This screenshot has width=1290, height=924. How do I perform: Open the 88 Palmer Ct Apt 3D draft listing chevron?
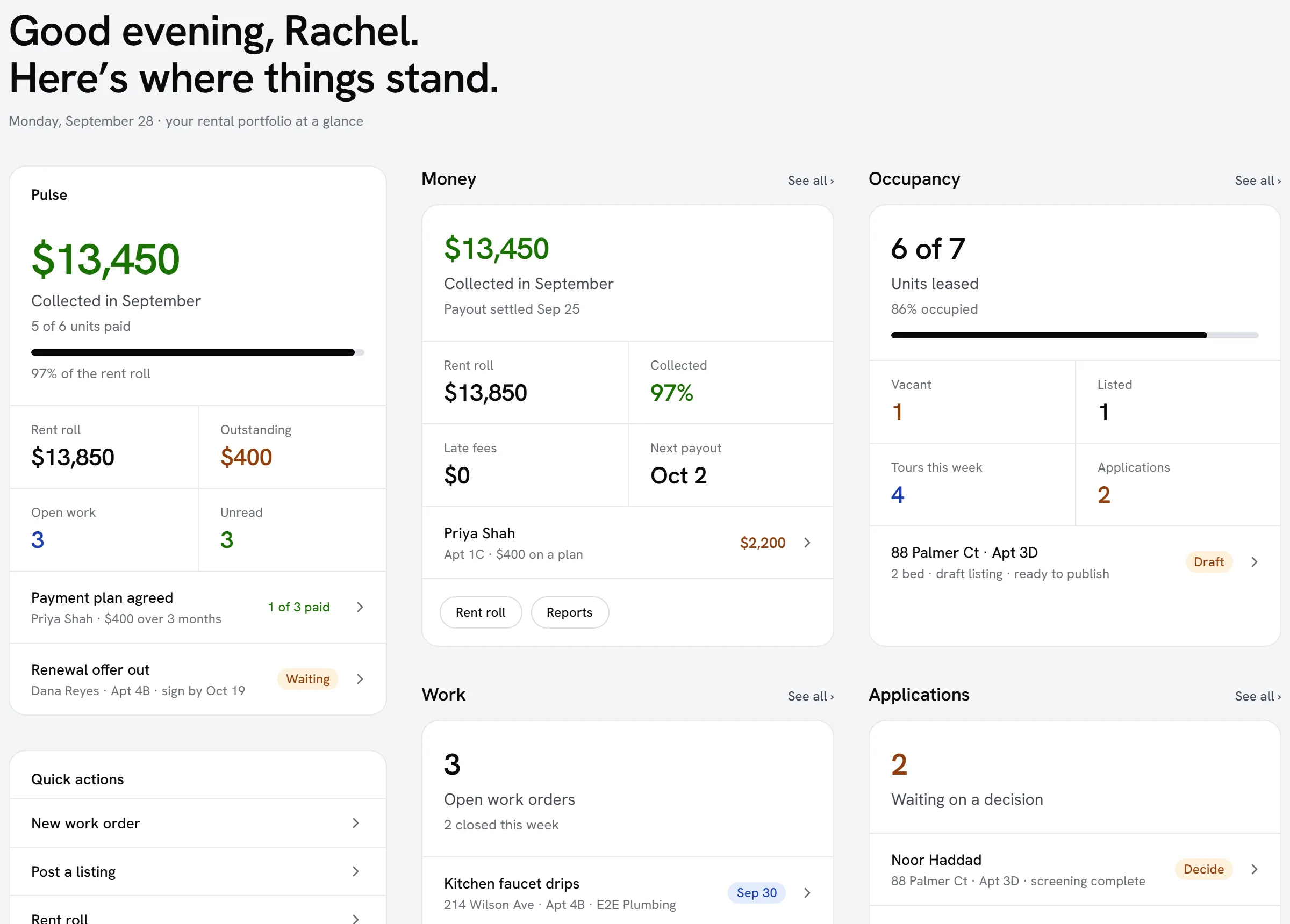pyautogui.click(x=1253, y=562)
